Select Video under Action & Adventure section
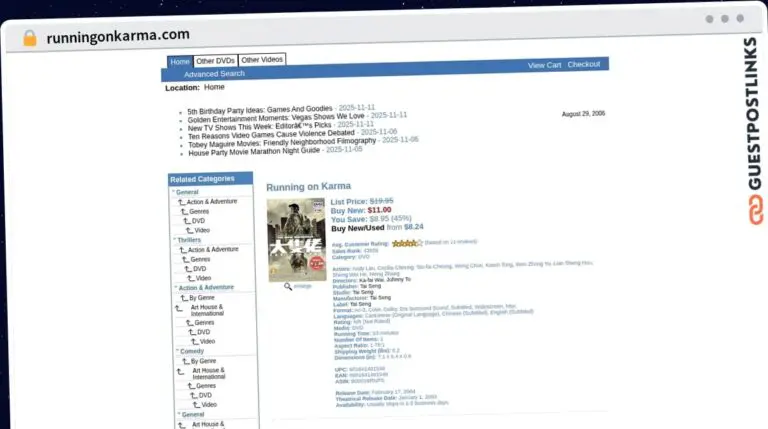The image size is (768, 429). [x=207, y=341]
